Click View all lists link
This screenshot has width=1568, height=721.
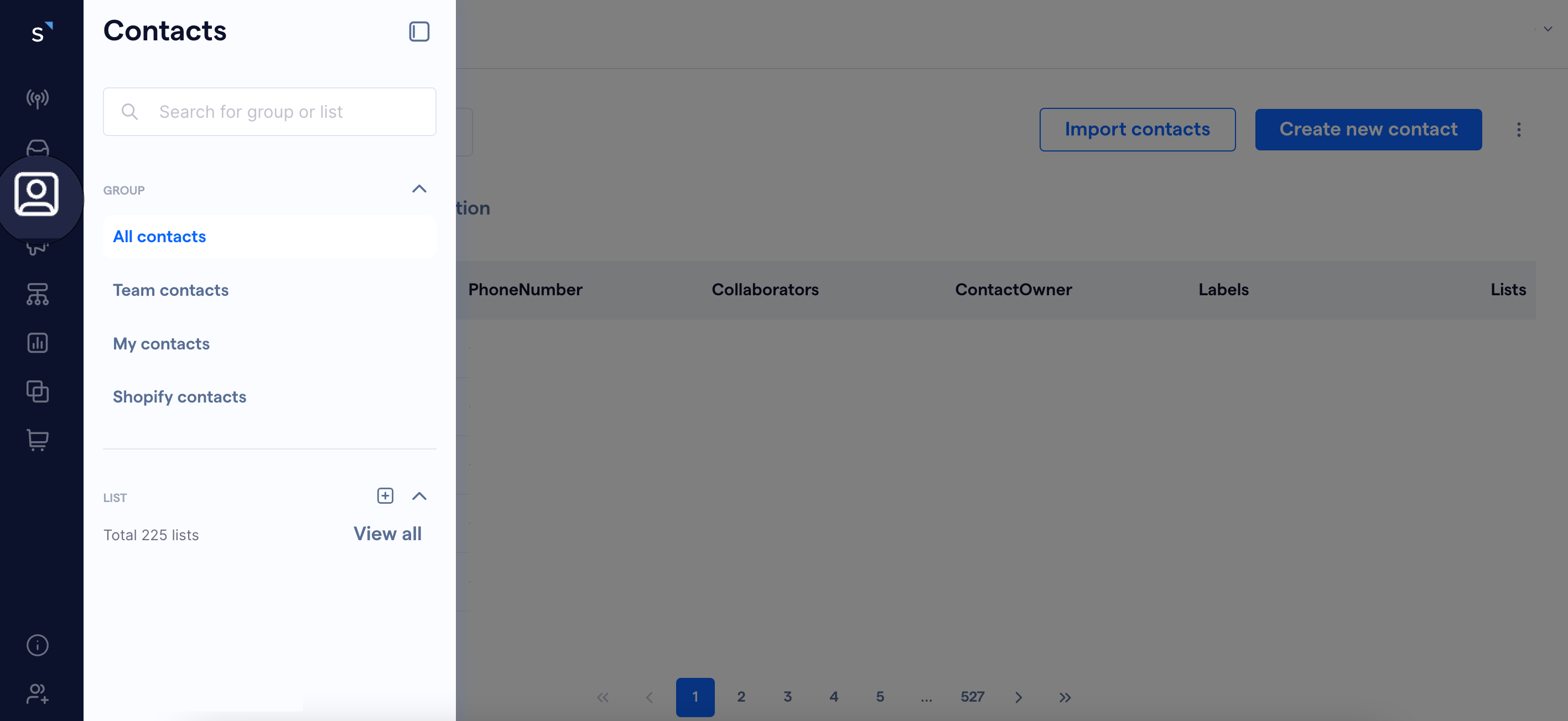click(388, 532)
